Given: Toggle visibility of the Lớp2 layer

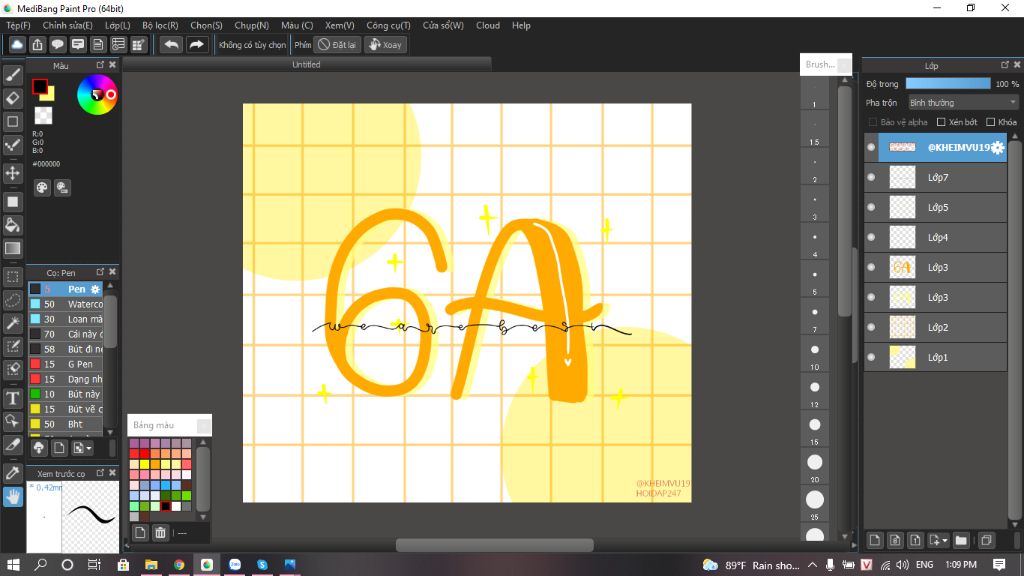Looking at the screenshot, I should 871,327.
